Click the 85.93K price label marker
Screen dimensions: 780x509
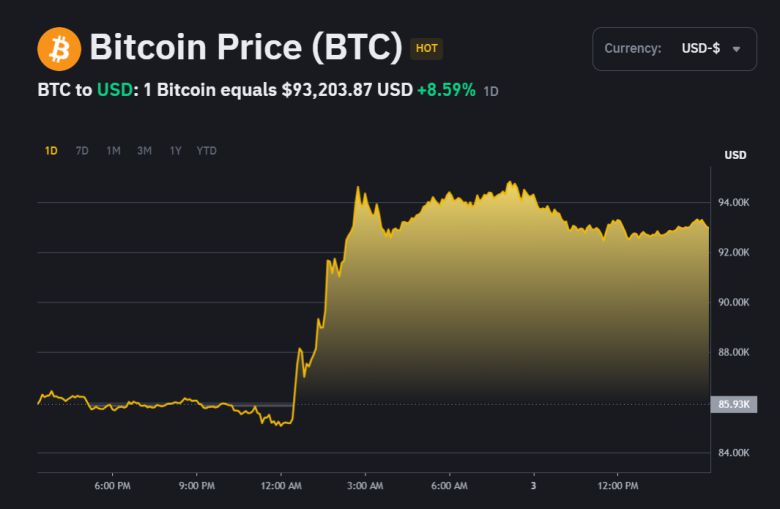[x=734, y=404]
